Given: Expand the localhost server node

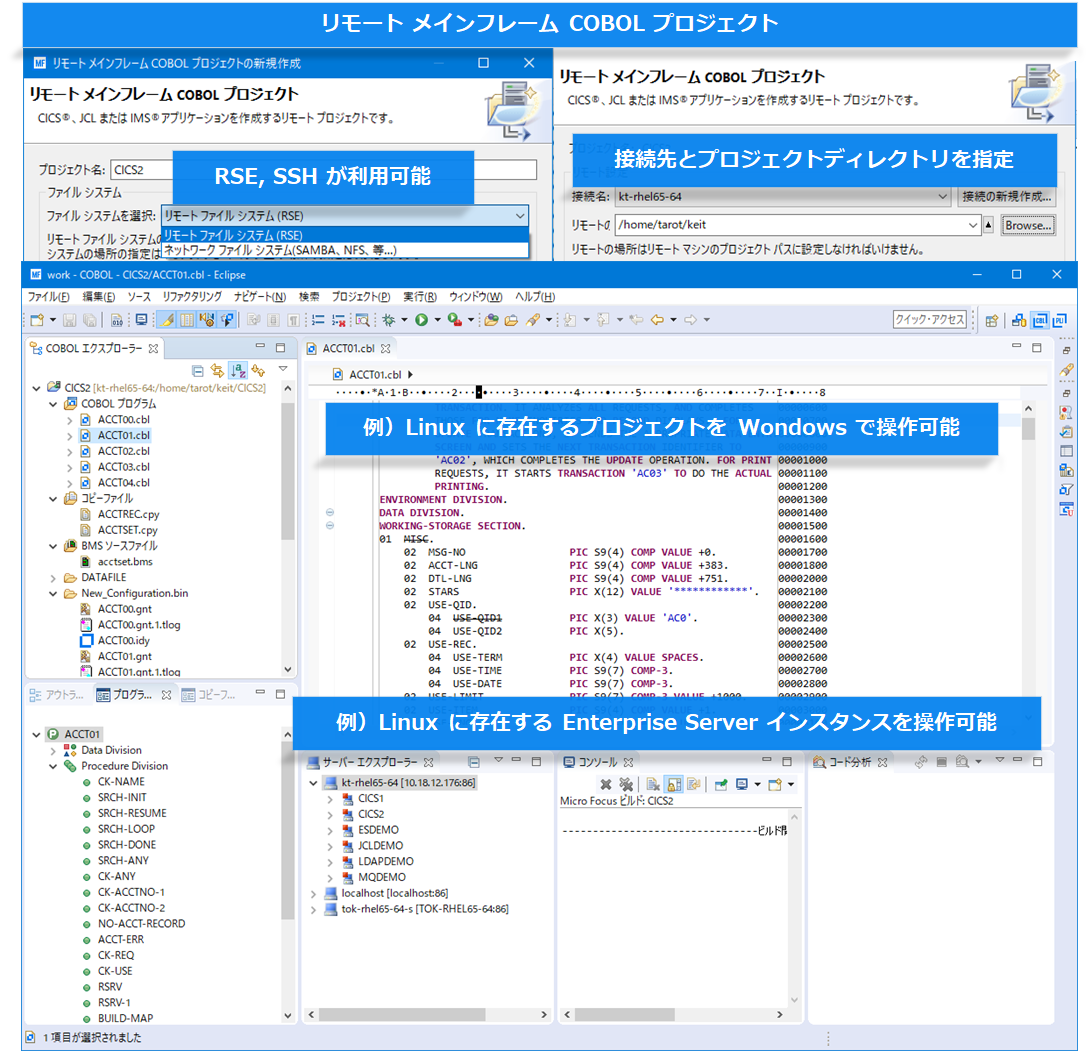Looking at the screenshot, I should [313, 894].
